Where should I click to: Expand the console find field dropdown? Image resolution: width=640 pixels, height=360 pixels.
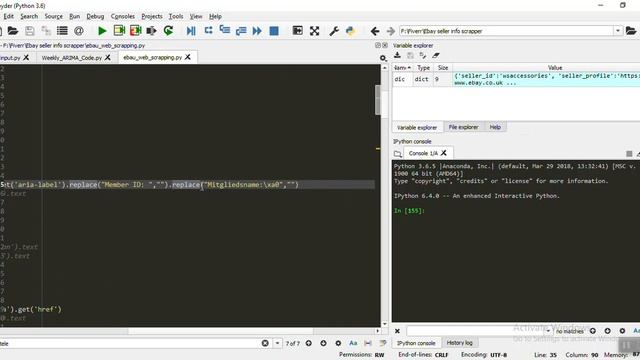548,331
